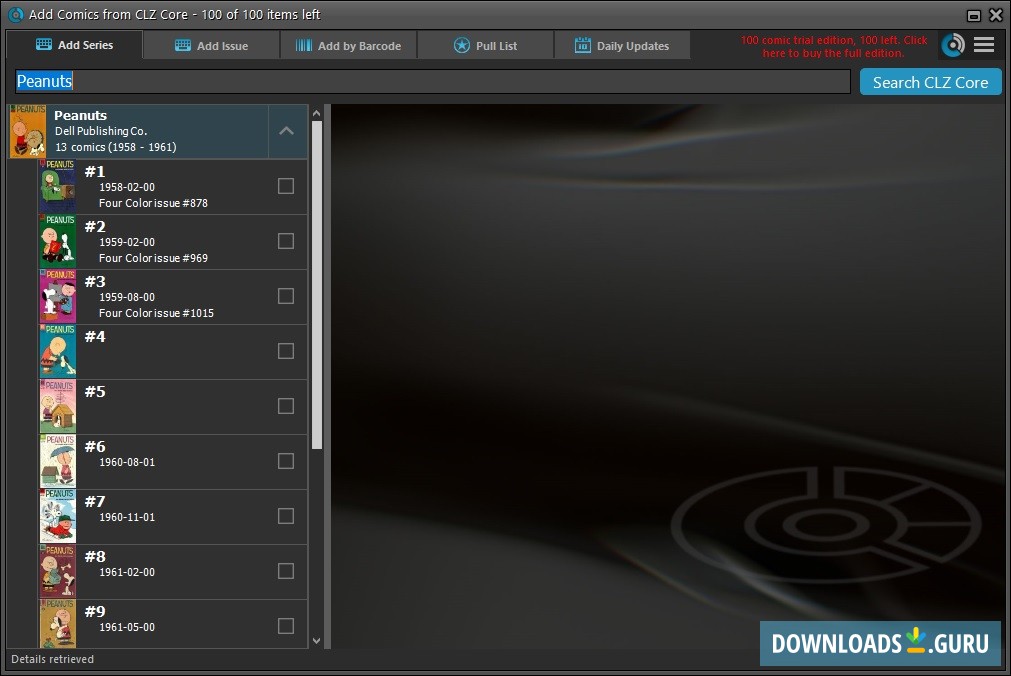Click the list scrollbar down arrow
Viewport: 1011px width, 676px height.
coord(317,641)
